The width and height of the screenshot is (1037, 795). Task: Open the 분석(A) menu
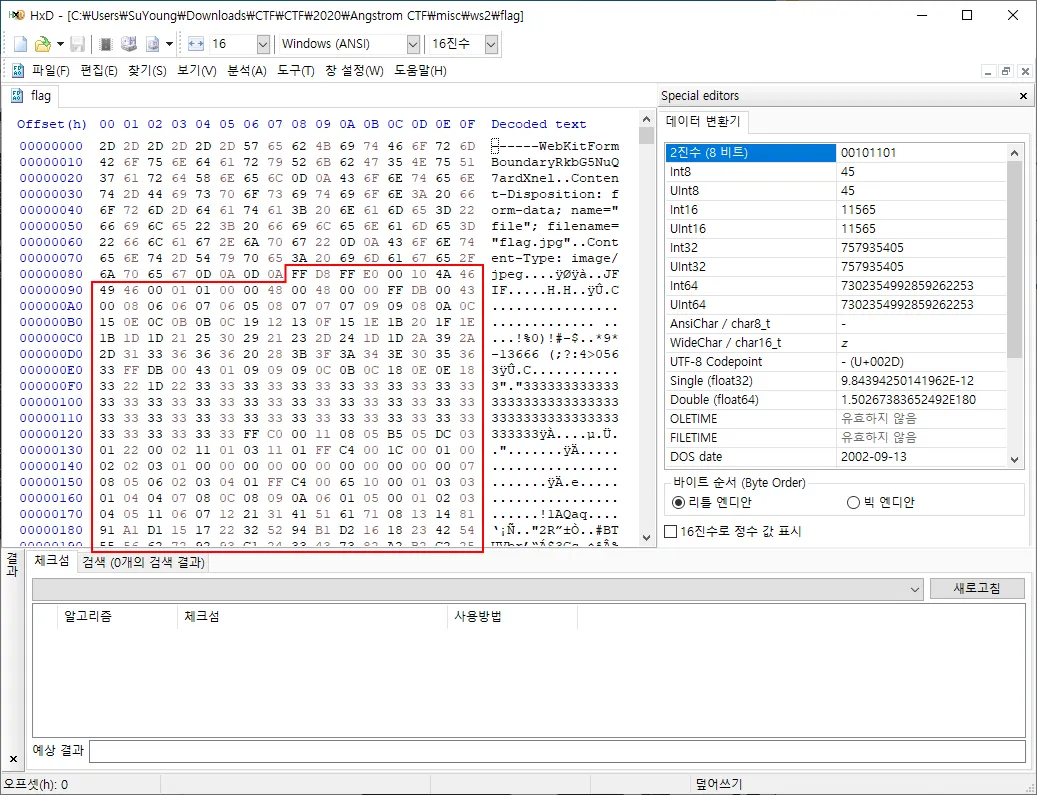coord(247,71)
